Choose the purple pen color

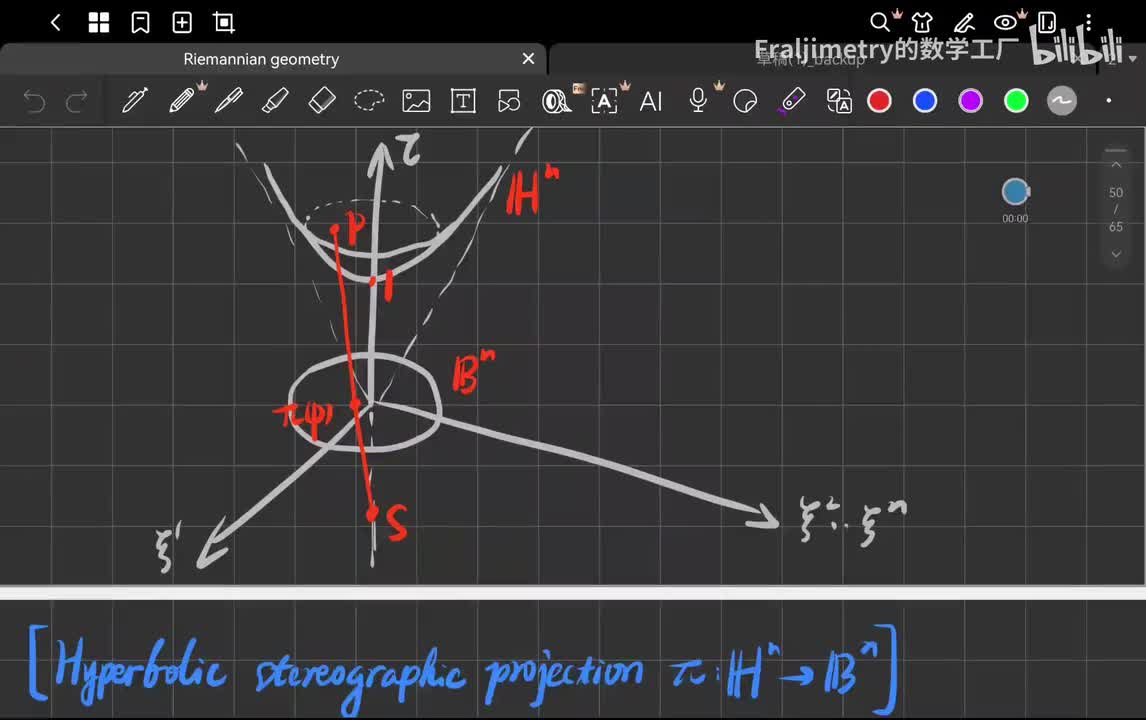pos(971,101)
